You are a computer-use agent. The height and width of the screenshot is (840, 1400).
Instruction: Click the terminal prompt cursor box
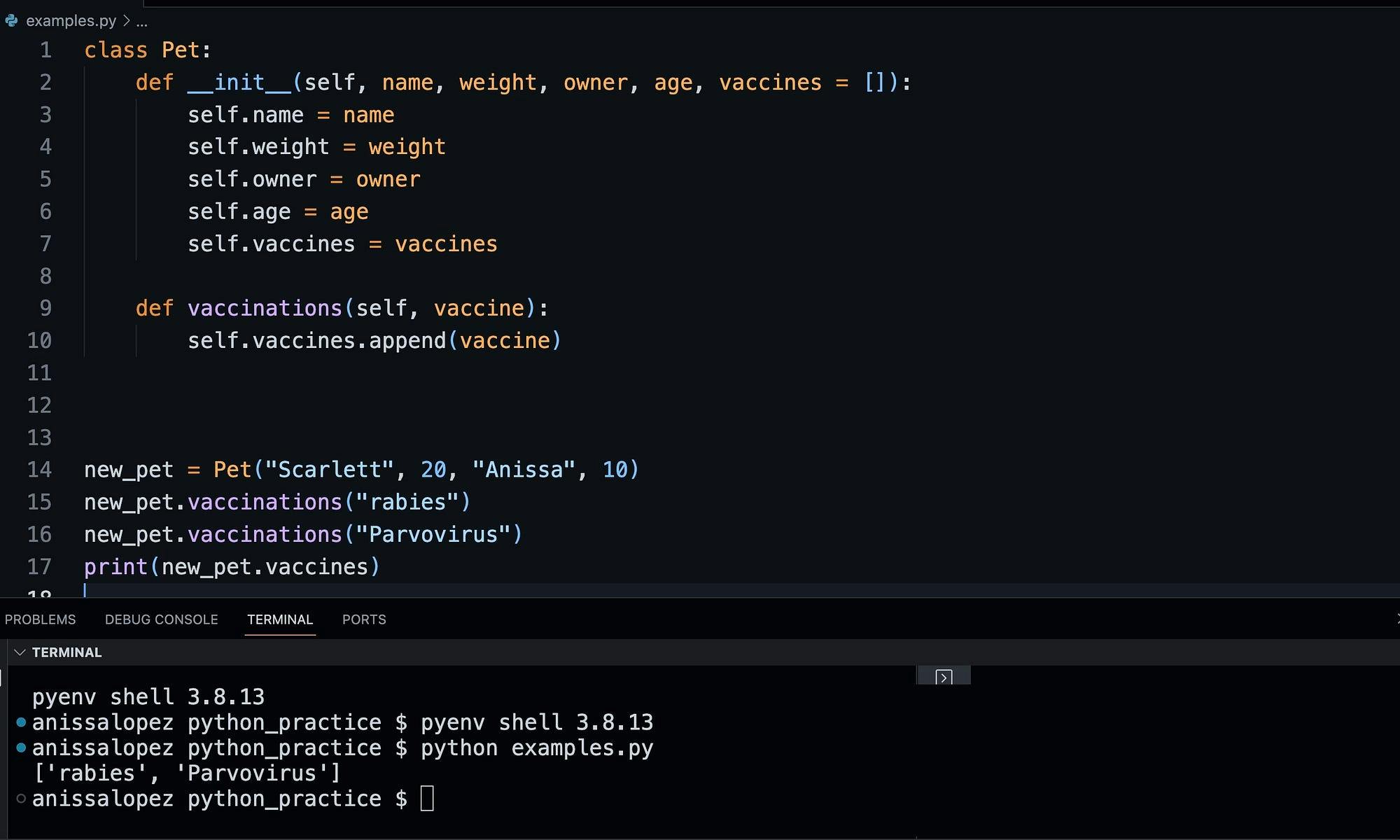[427, 799]
